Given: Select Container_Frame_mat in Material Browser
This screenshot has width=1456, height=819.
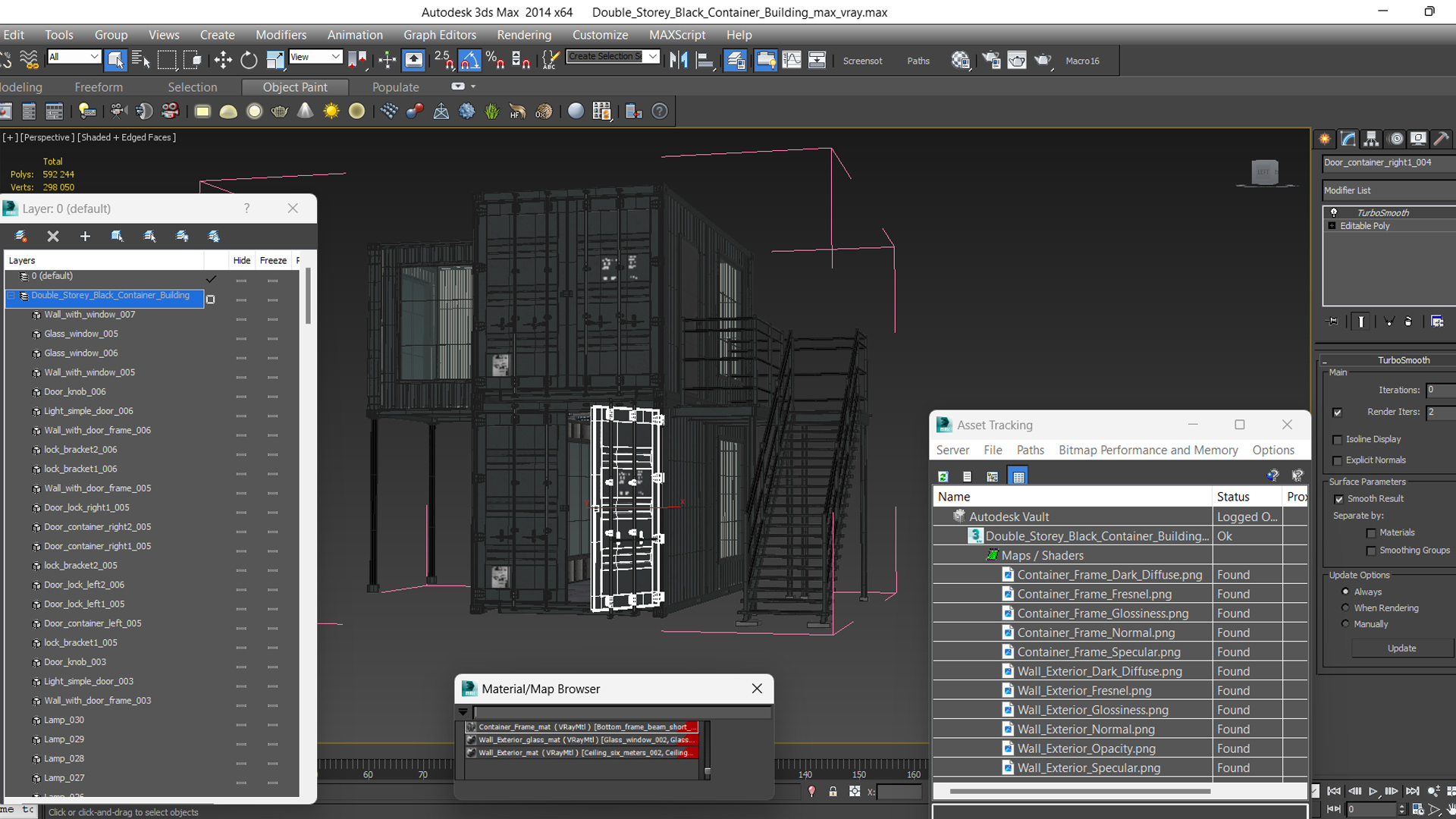Looking at the screenshot, I should [x=581, y=726].
